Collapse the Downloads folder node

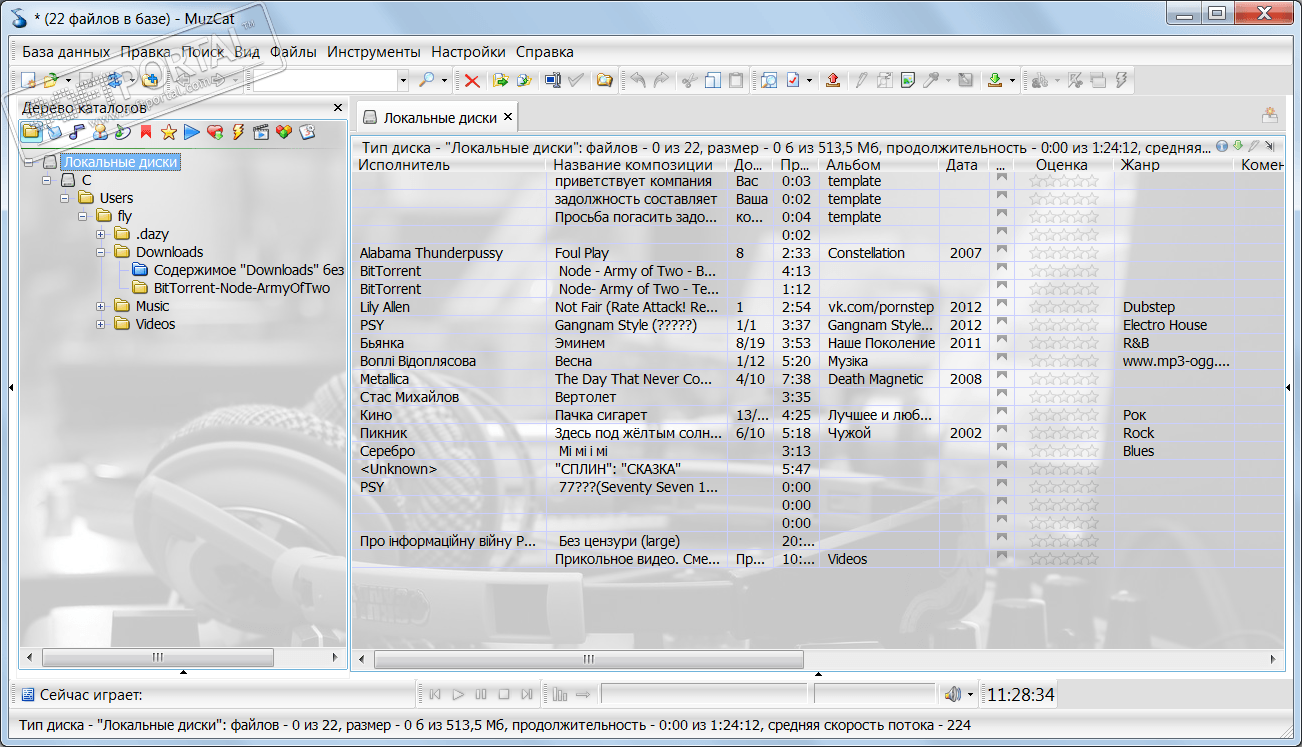point(101,253)
